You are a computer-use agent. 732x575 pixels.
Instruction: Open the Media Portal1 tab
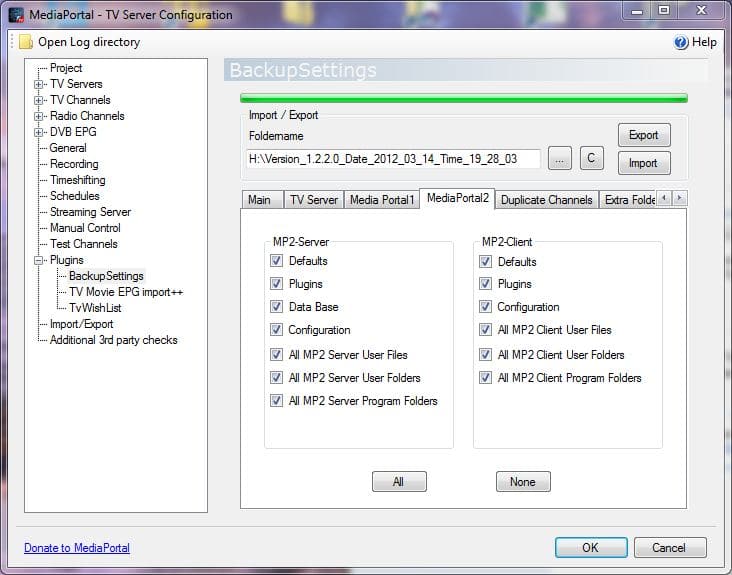382,200
